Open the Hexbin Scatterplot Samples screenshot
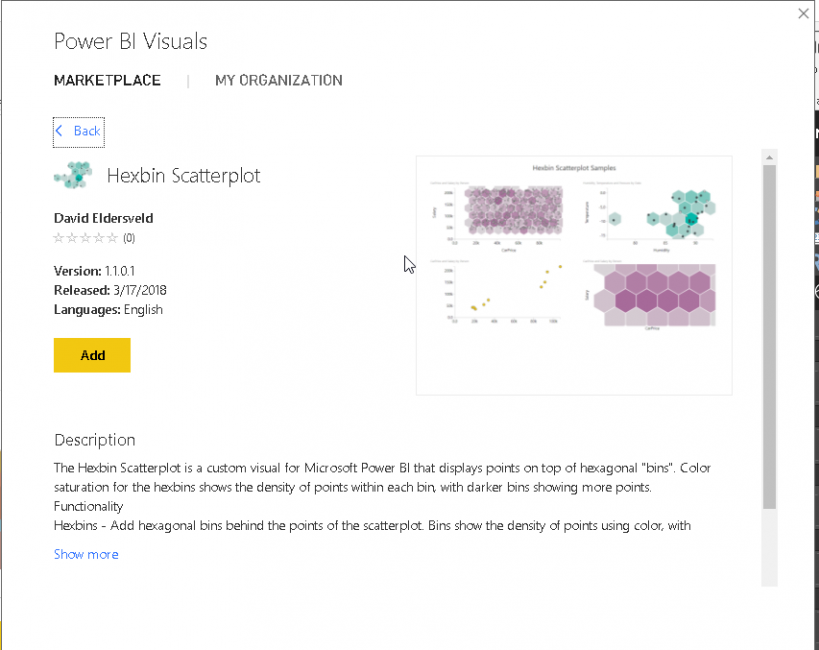 coord(574,275)
